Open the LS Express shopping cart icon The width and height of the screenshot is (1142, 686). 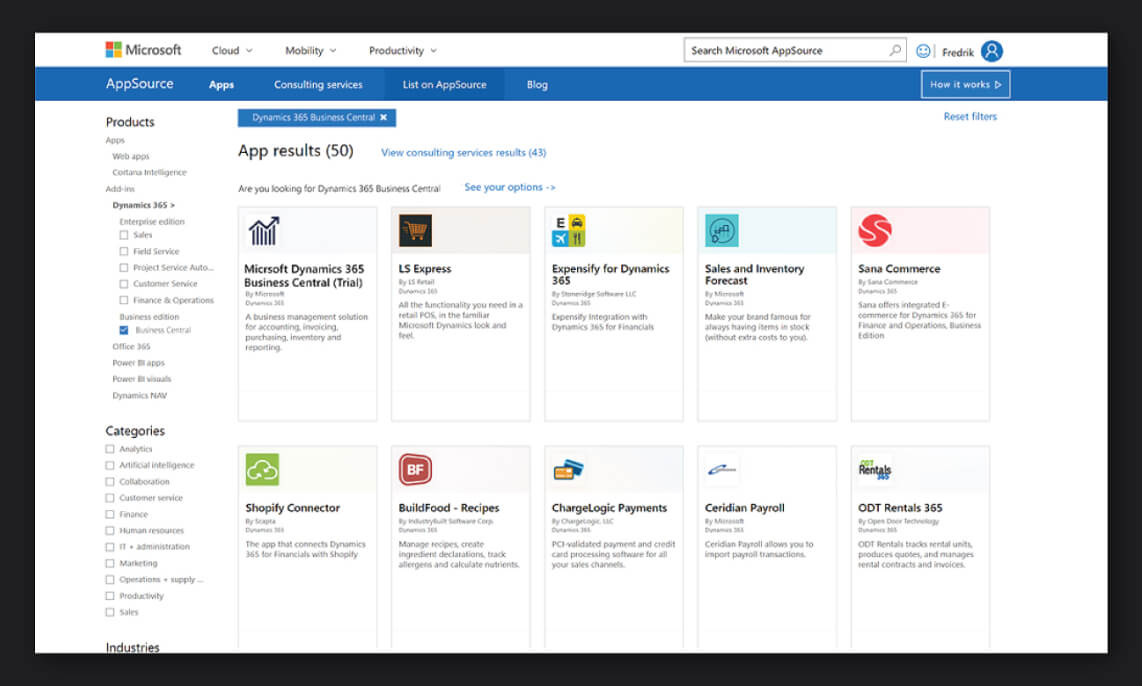415,231
